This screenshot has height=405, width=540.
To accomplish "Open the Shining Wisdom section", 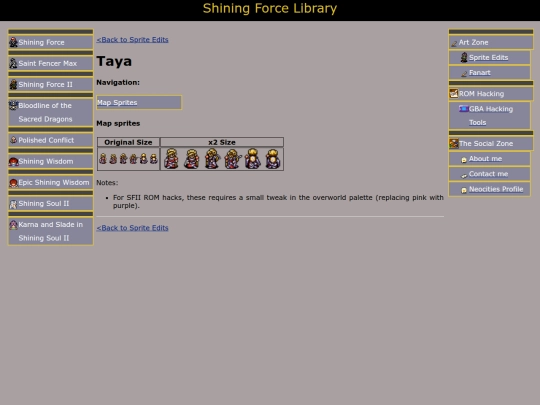I will pos(50,161).
